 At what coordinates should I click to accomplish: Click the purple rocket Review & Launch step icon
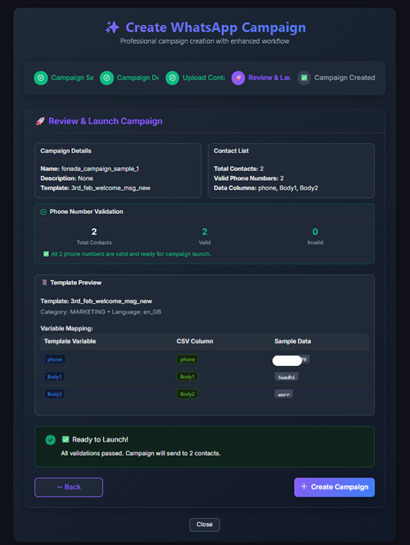pos(238,78)
